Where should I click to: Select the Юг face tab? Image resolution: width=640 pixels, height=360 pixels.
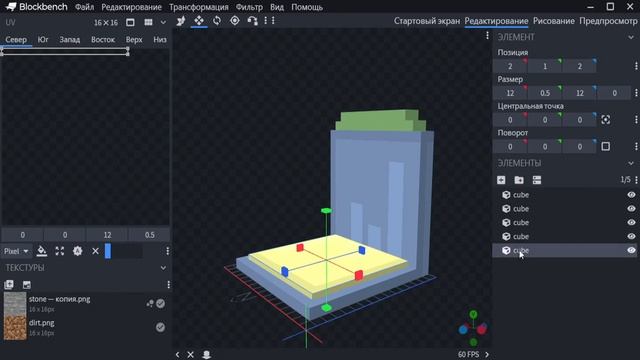[x=42, y=40]
